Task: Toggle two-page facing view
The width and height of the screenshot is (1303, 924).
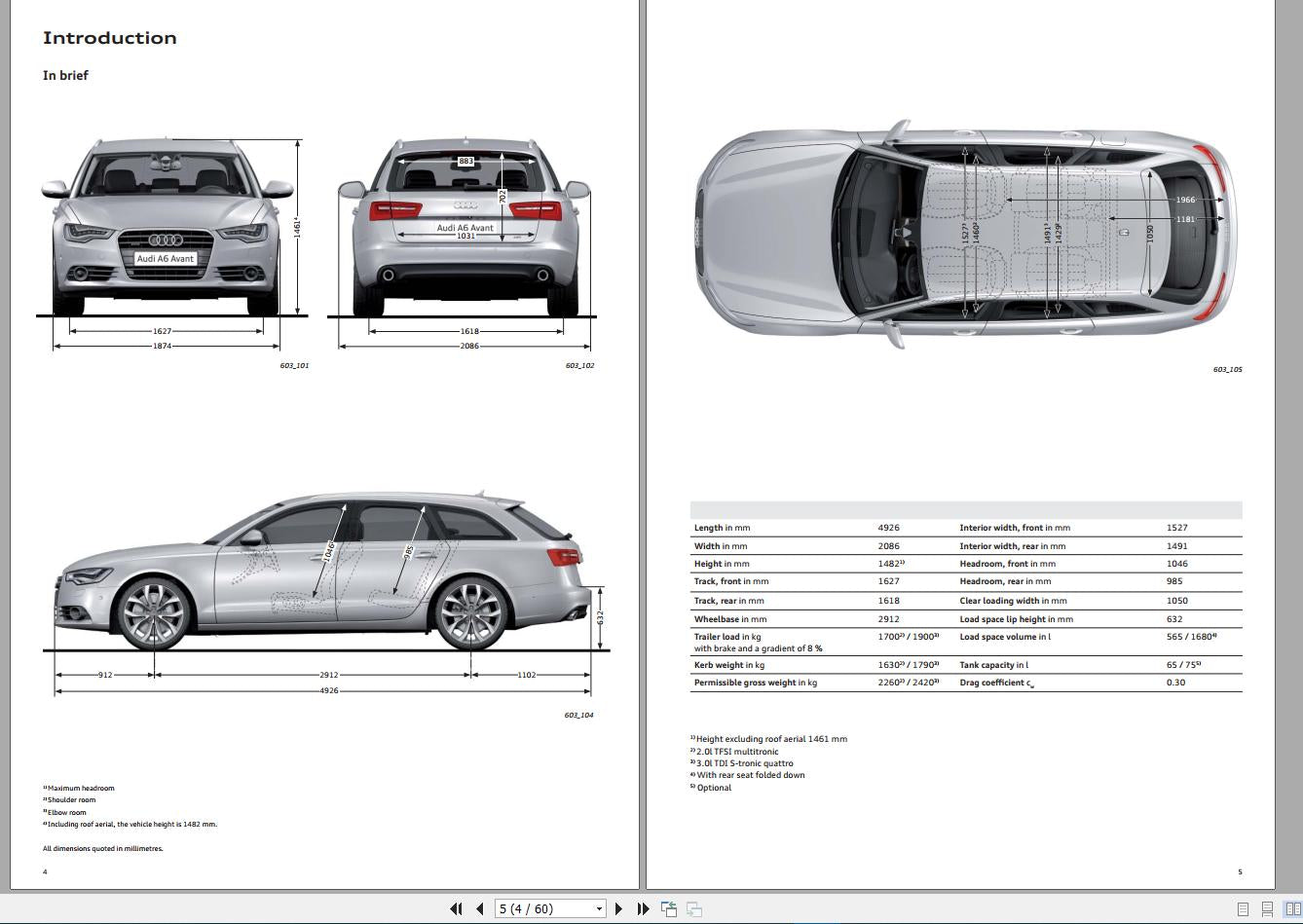Action: 1291,908
